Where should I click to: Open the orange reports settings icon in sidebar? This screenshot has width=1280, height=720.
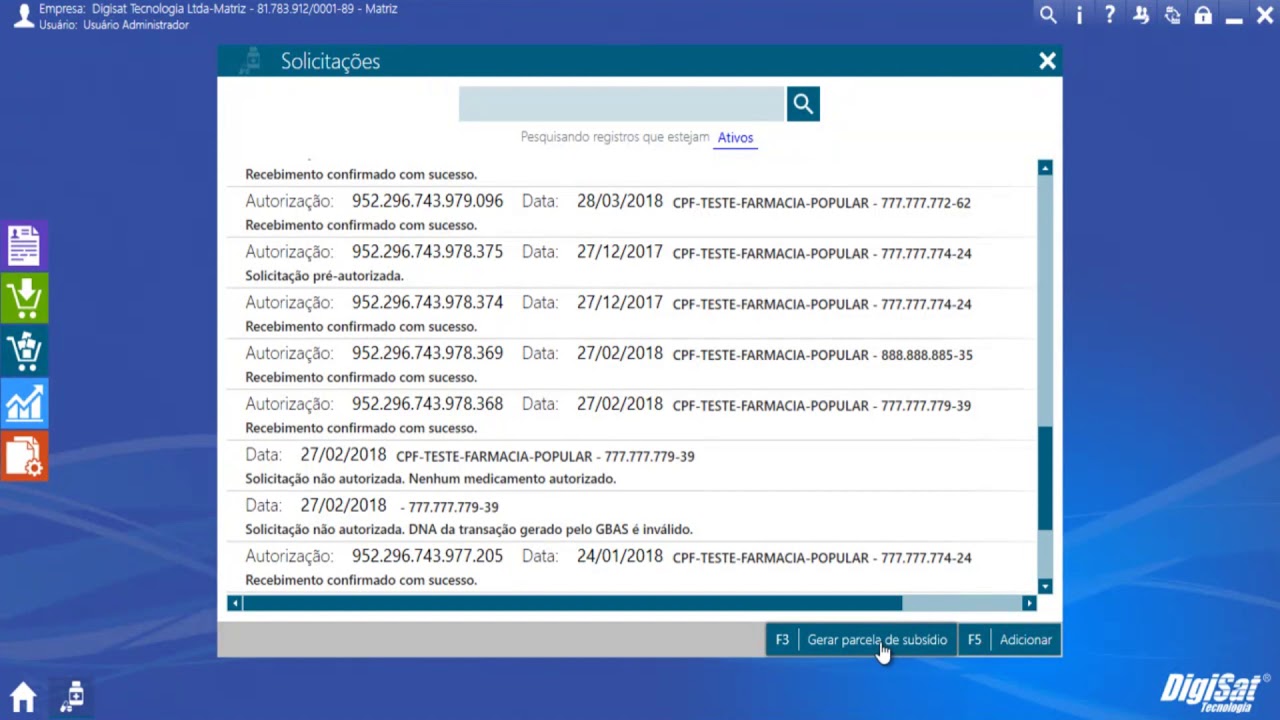(24, 456)
